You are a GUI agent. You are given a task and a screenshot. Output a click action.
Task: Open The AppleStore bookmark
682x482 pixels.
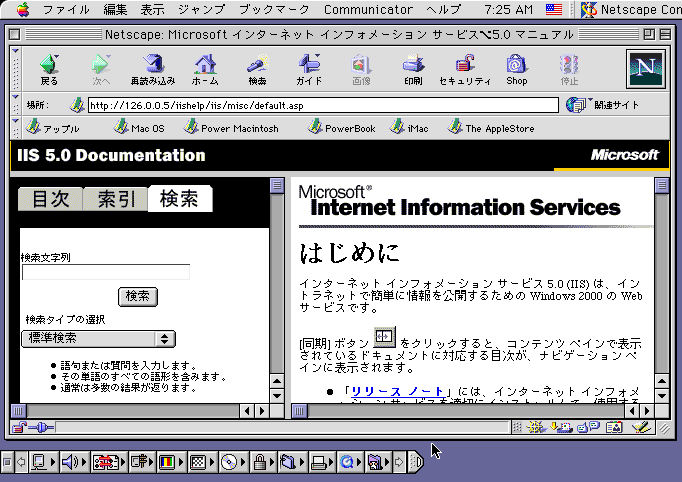[491, 128]
